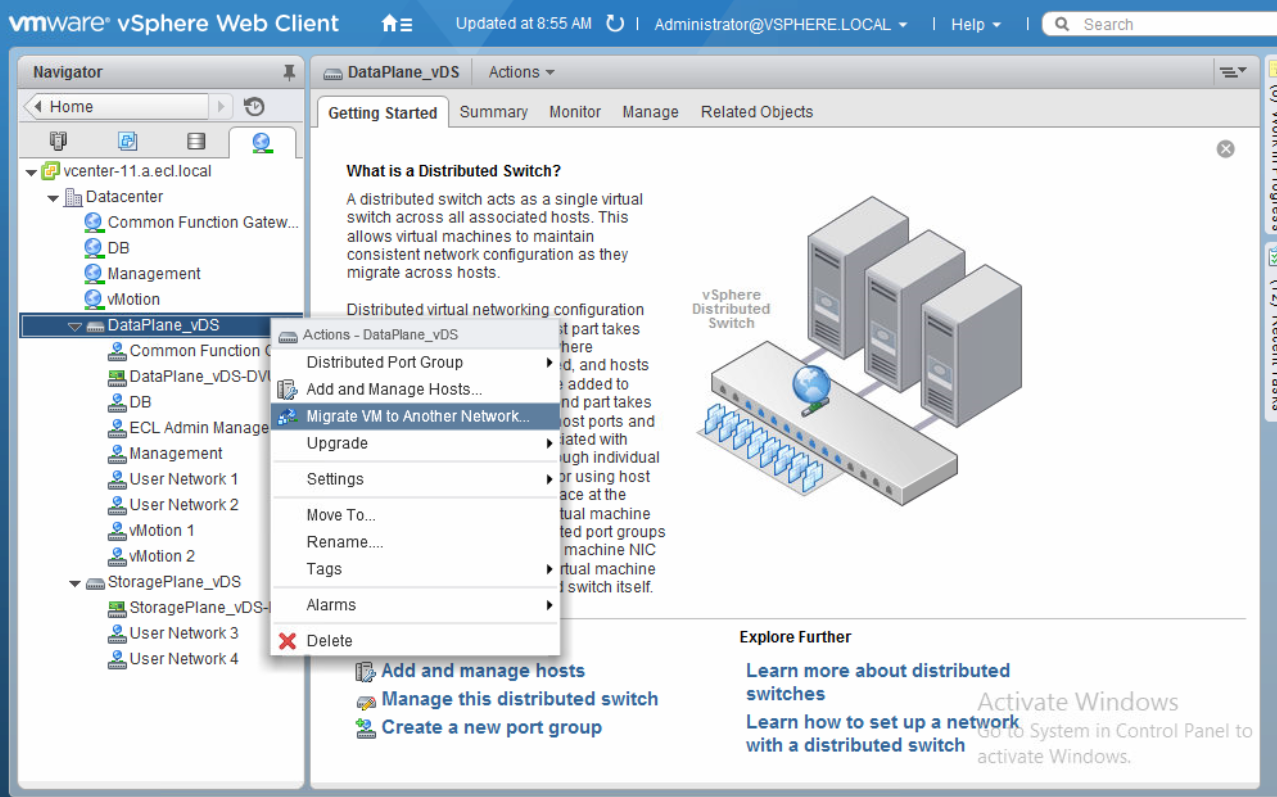Viewport: 1277px width, 797px height.
Task: Select the Networking inventory icon
Action: click(x=261, y=141)
